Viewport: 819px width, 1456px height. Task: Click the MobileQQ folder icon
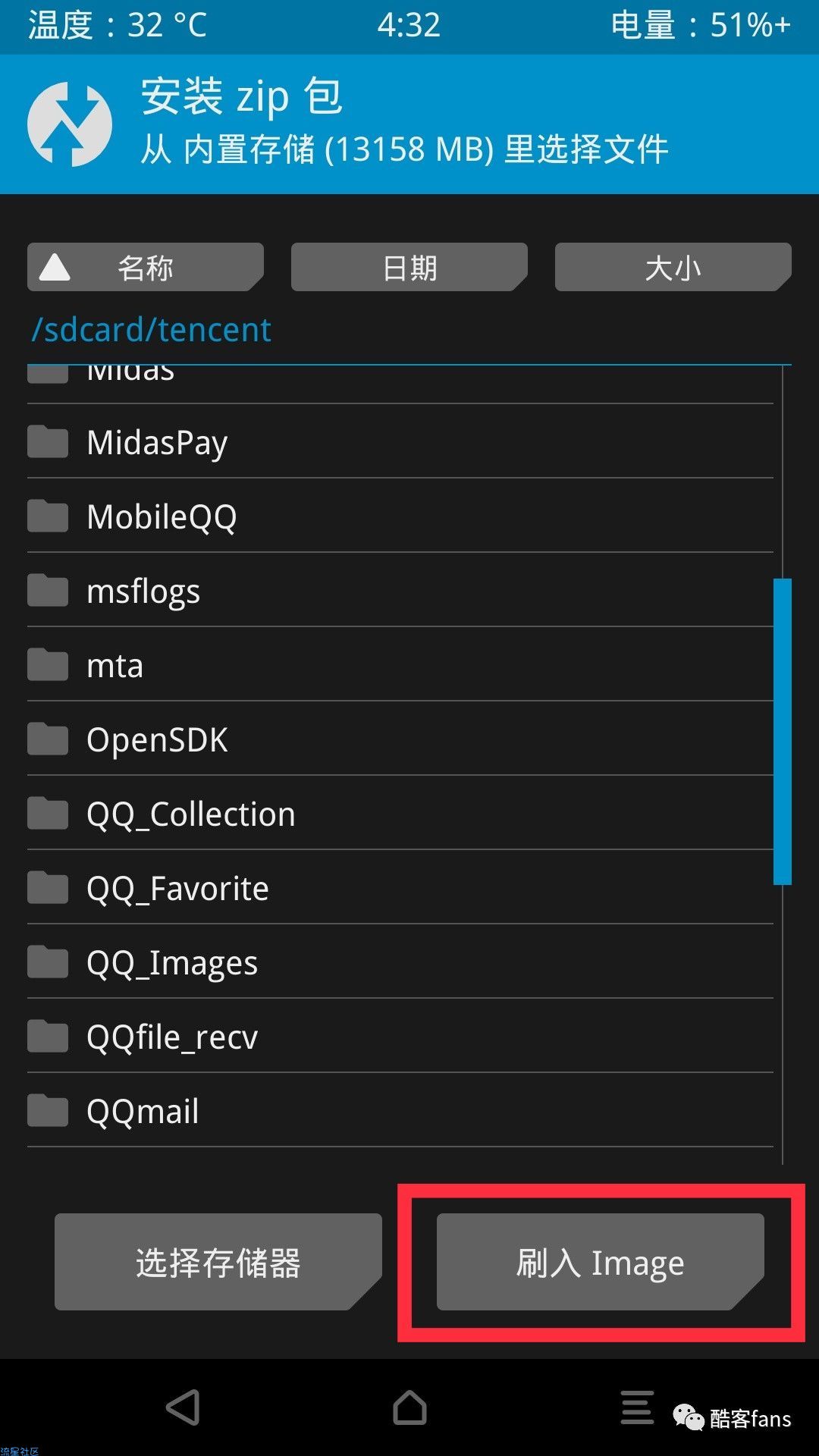pos(48,516)
